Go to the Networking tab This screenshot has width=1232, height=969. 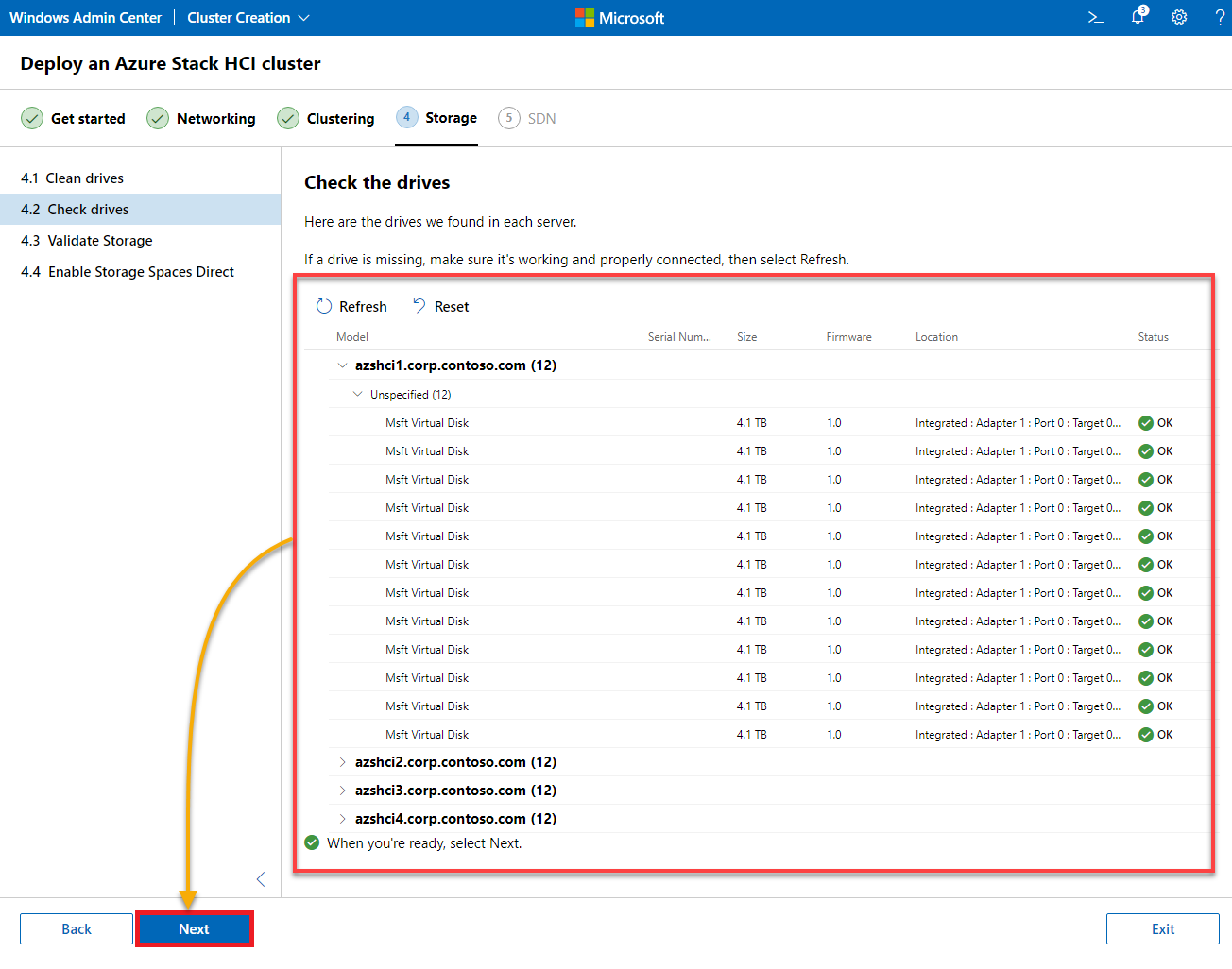click(201, 119)
